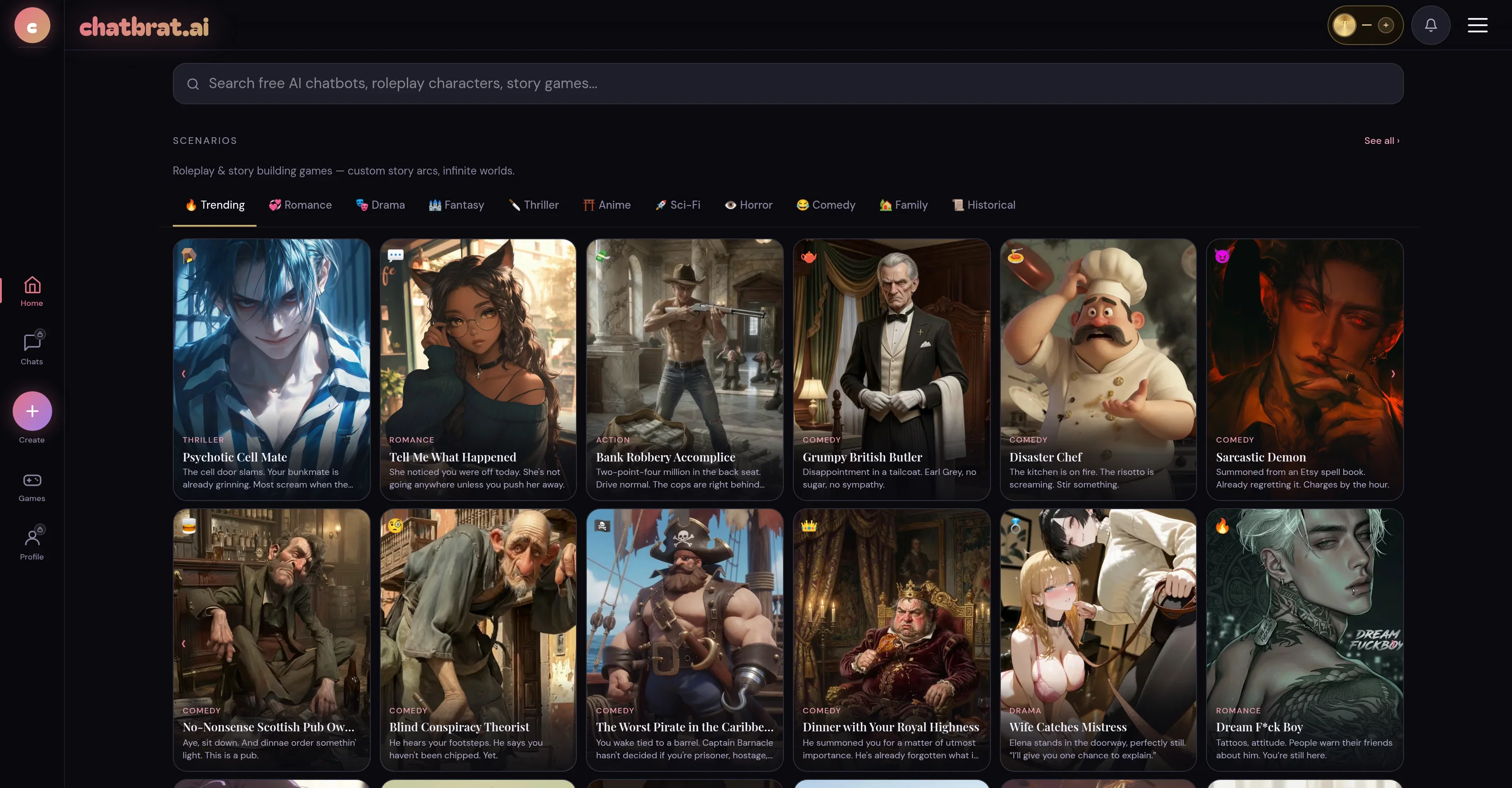1512x788 pixels.
Task: Select the Horror tab
Action: pos(748,205)
